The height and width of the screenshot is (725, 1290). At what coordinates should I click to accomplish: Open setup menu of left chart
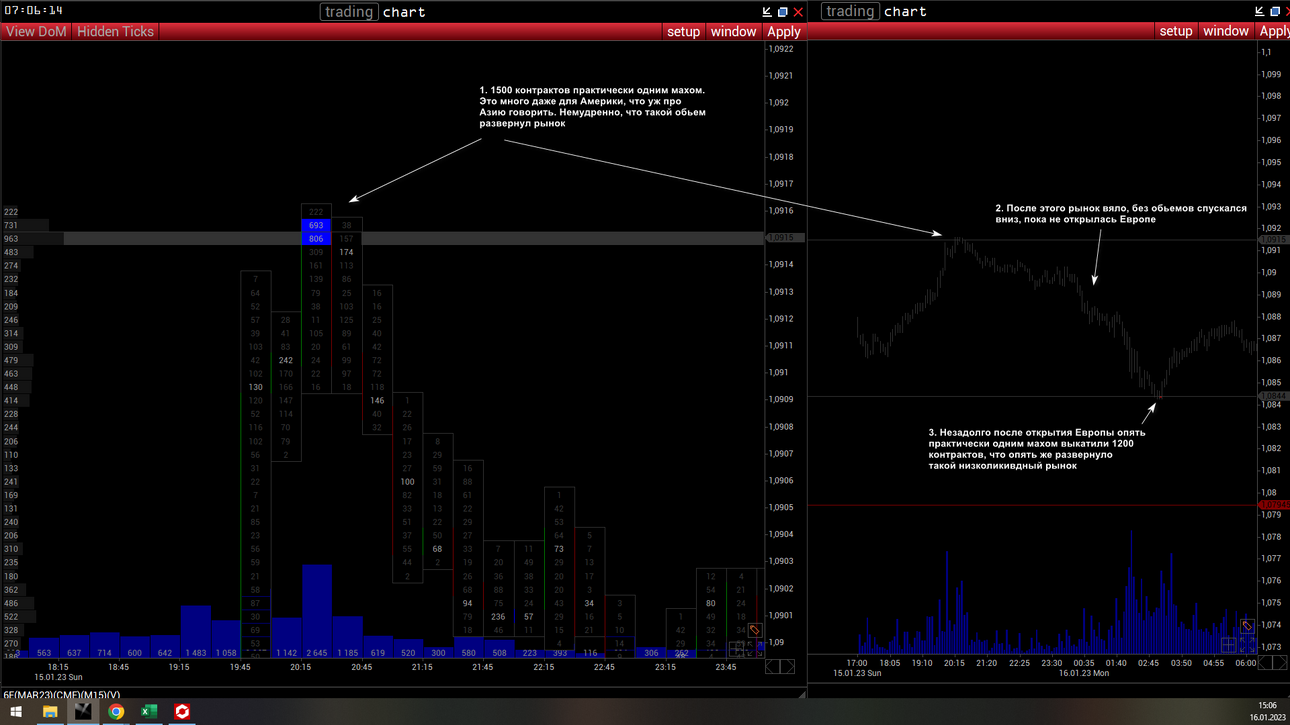pos(684,31)
